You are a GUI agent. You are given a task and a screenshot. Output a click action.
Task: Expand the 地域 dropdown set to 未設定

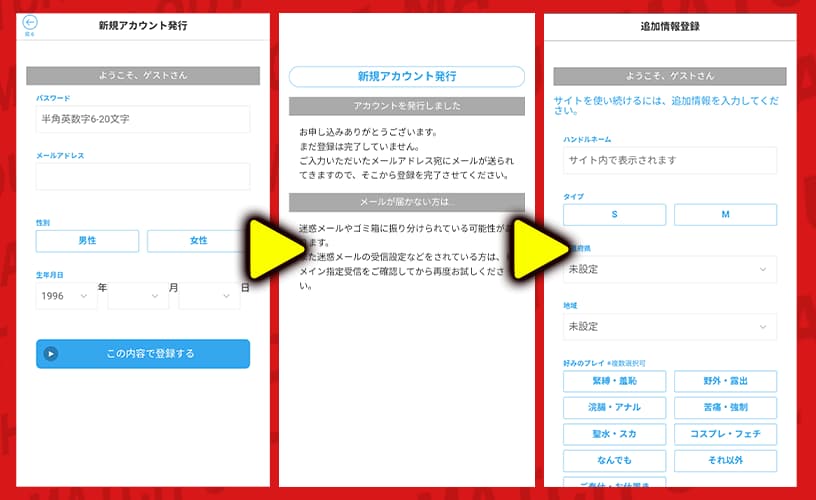pyautogui.click(x=670, y=327)
